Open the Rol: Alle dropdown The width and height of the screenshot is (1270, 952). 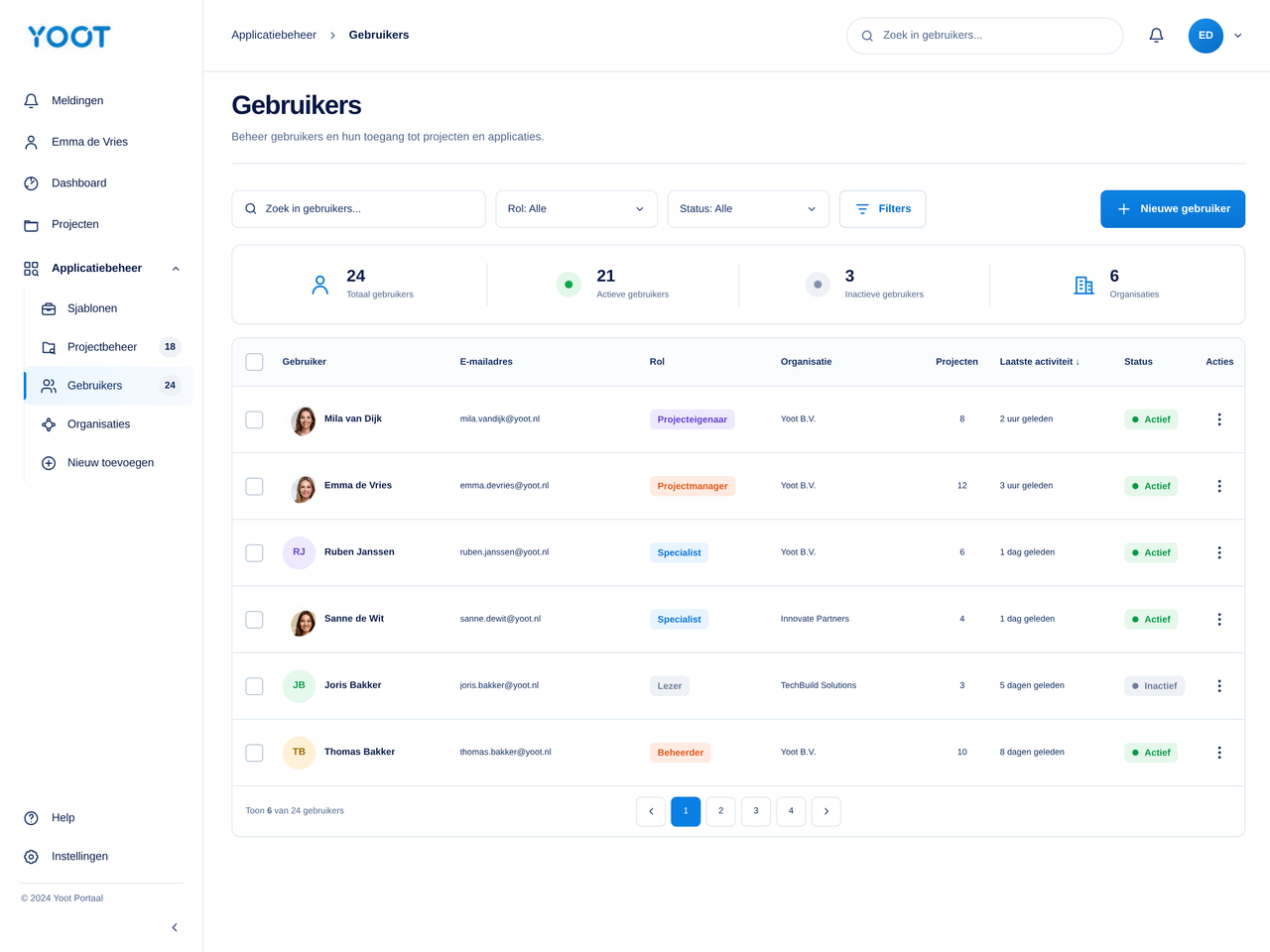coord(576,209)
